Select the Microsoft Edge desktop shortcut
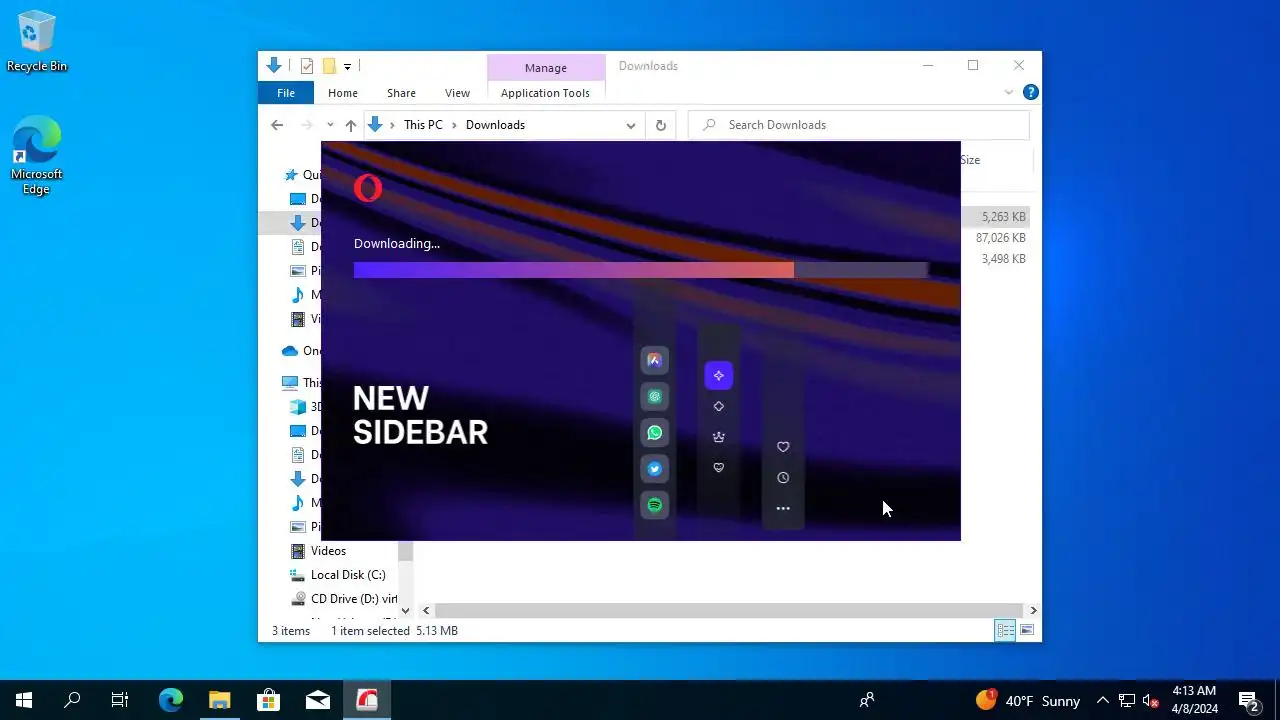 point(37,155)
